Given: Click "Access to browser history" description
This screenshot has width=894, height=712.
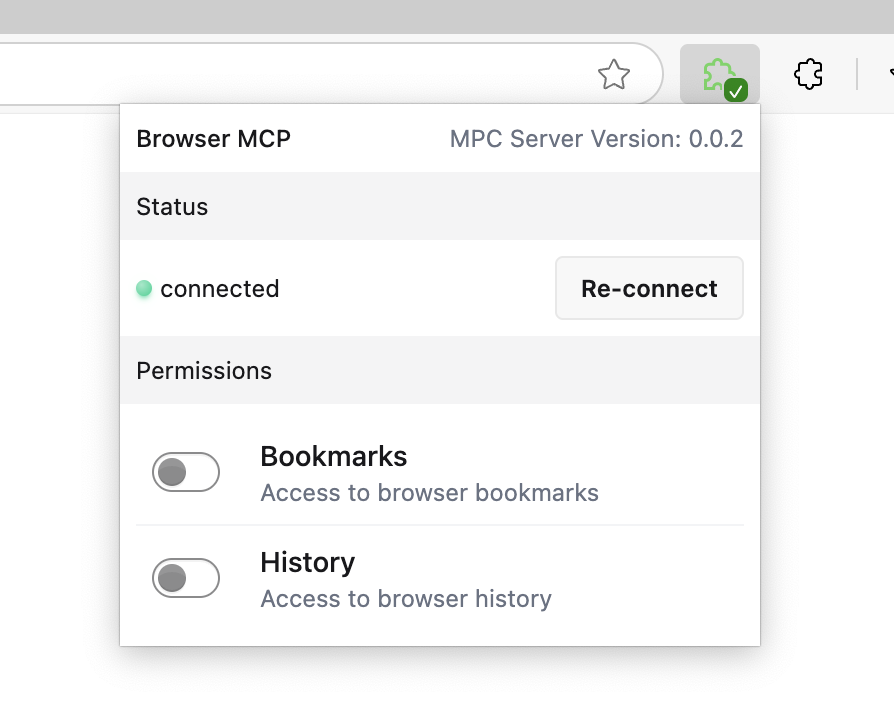Looking at the screenshot, I should point(405,599).
